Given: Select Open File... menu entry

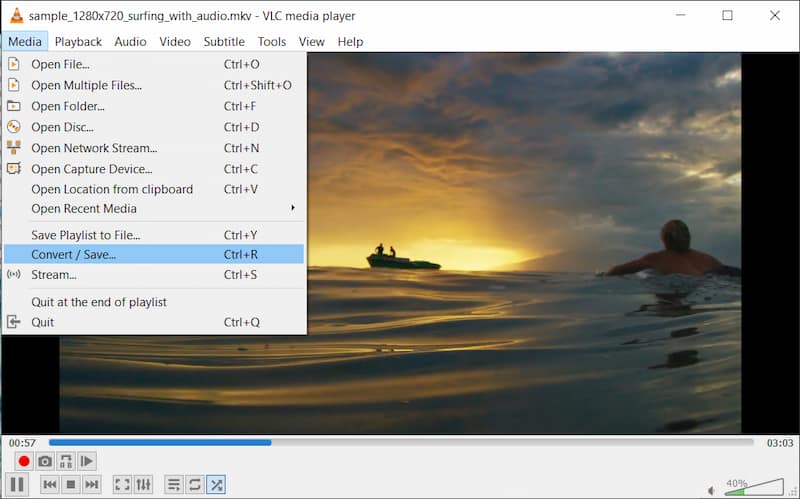Looking at the screenshot, I should (x=154, y=64).
